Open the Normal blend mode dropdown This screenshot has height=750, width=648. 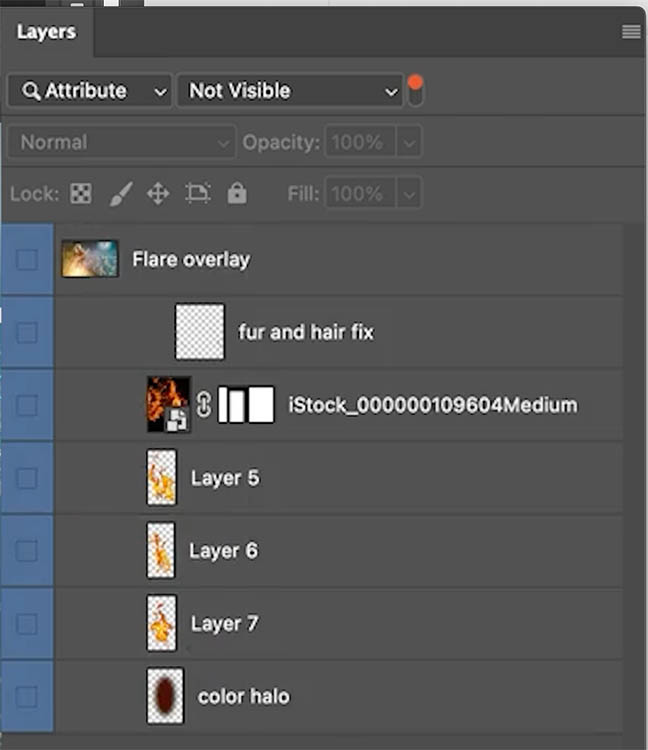(121, 142)
